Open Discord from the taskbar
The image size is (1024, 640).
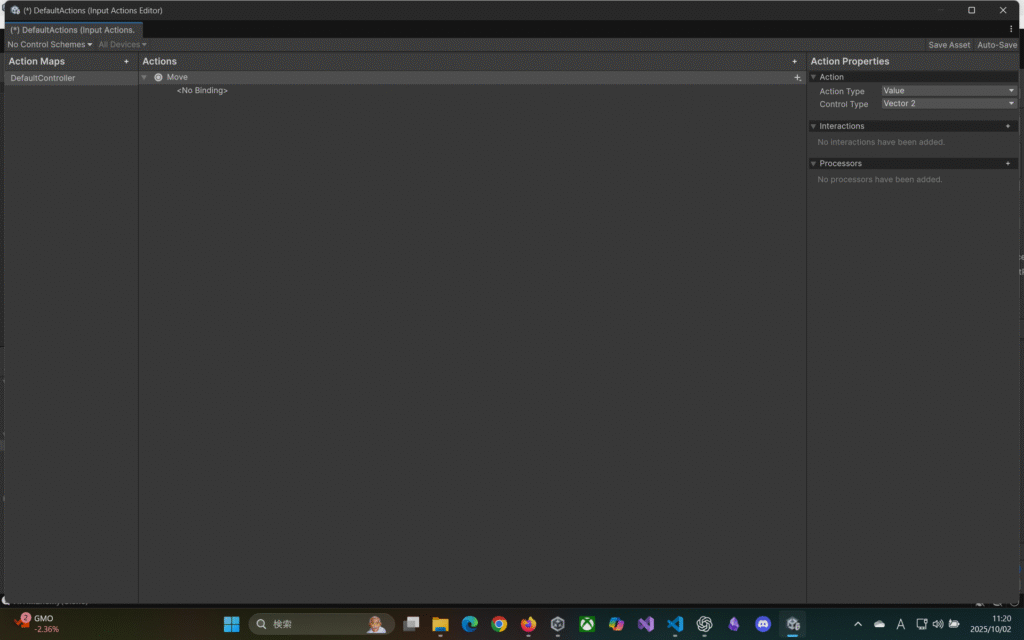(x=763, y=624)
